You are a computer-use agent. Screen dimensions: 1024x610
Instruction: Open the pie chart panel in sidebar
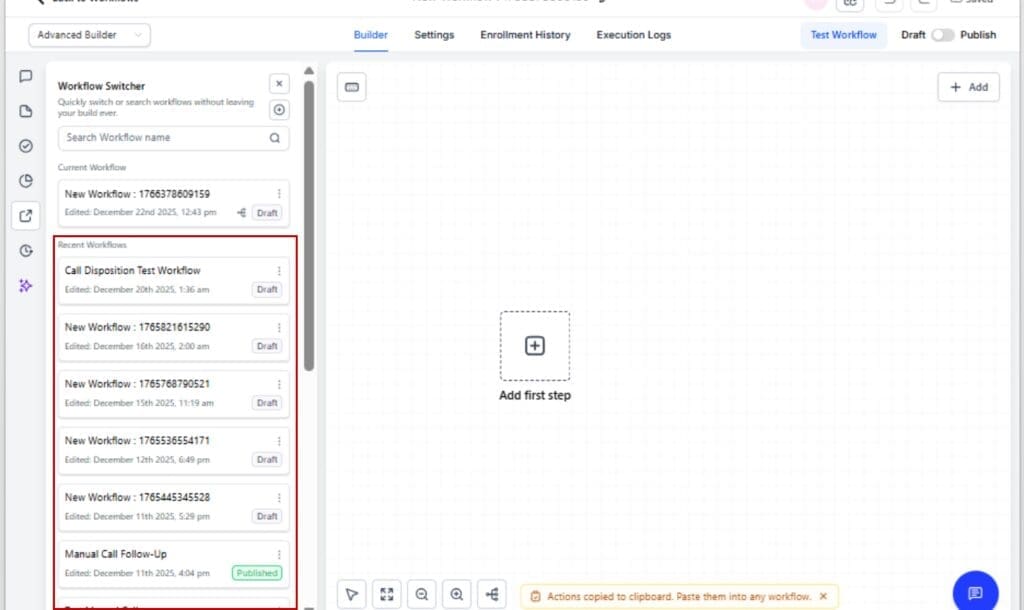point(26,181)
